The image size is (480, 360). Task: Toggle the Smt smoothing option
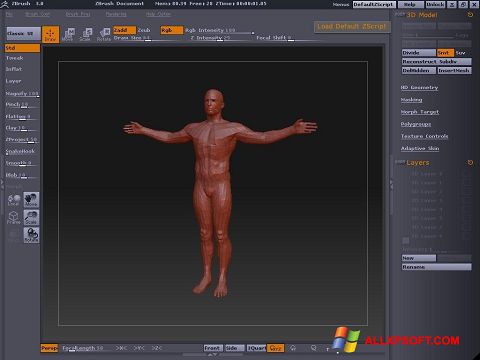click(x=445, y=53)
